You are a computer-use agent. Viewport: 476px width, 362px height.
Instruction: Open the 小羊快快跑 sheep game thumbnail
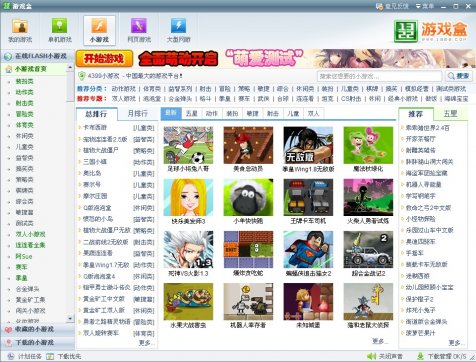tap(248, 197)
